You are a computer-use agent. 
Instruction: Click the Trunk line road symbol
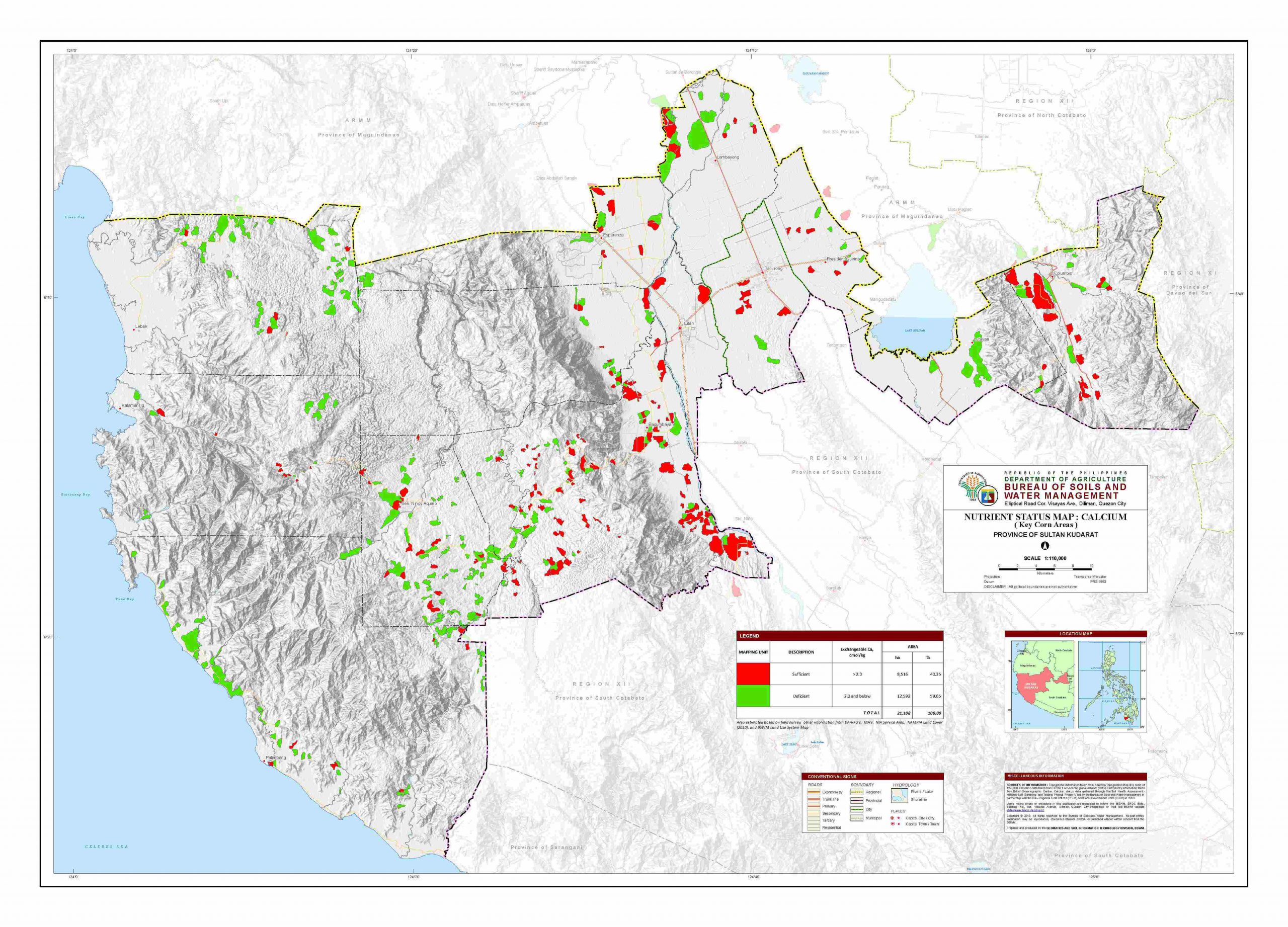pos(814,799)
